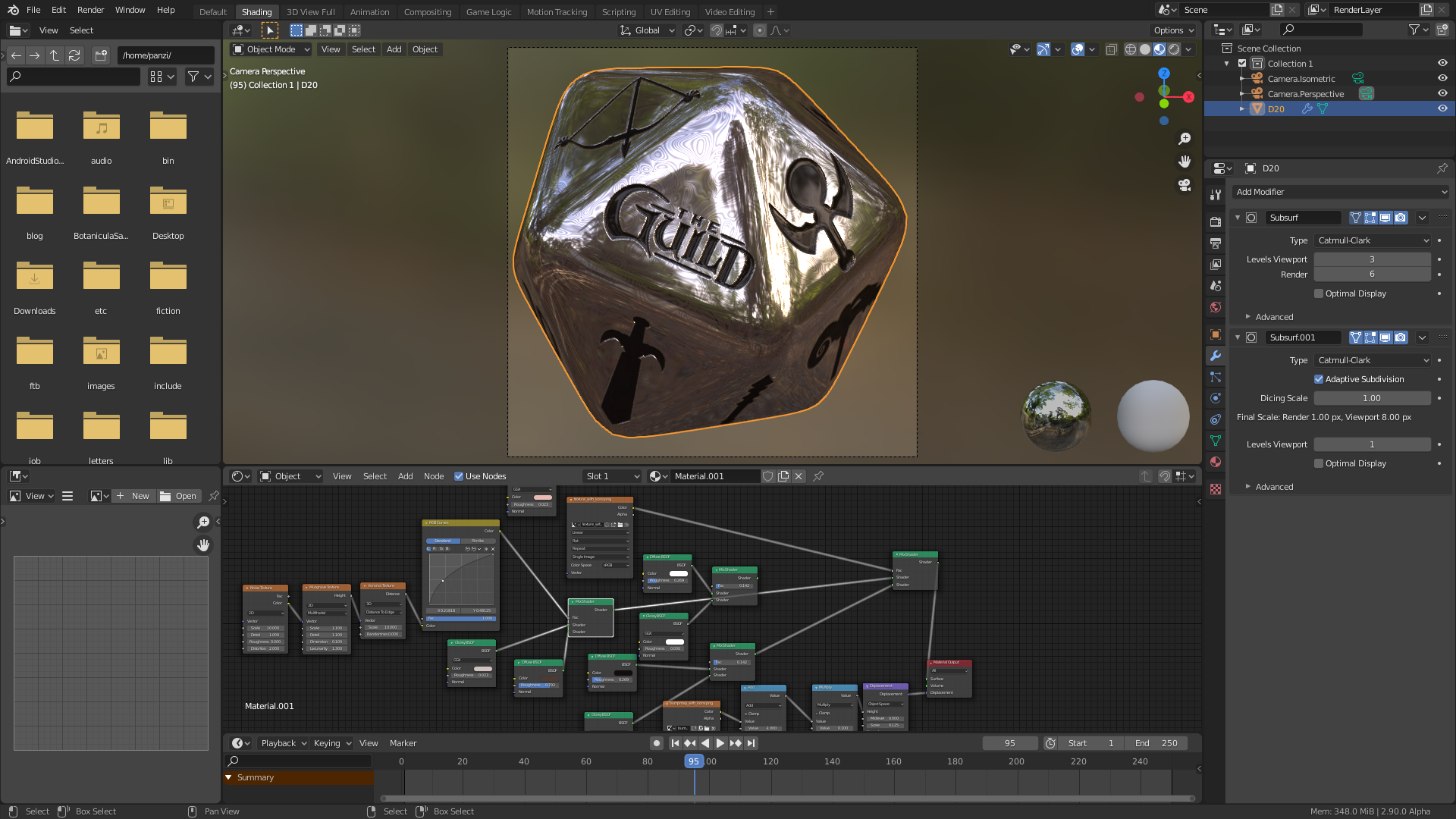Toggle Subsurf.001 viewport display monitor icon
Image resolution: width=1456 pixels, height=819 pixels.
1385,337
